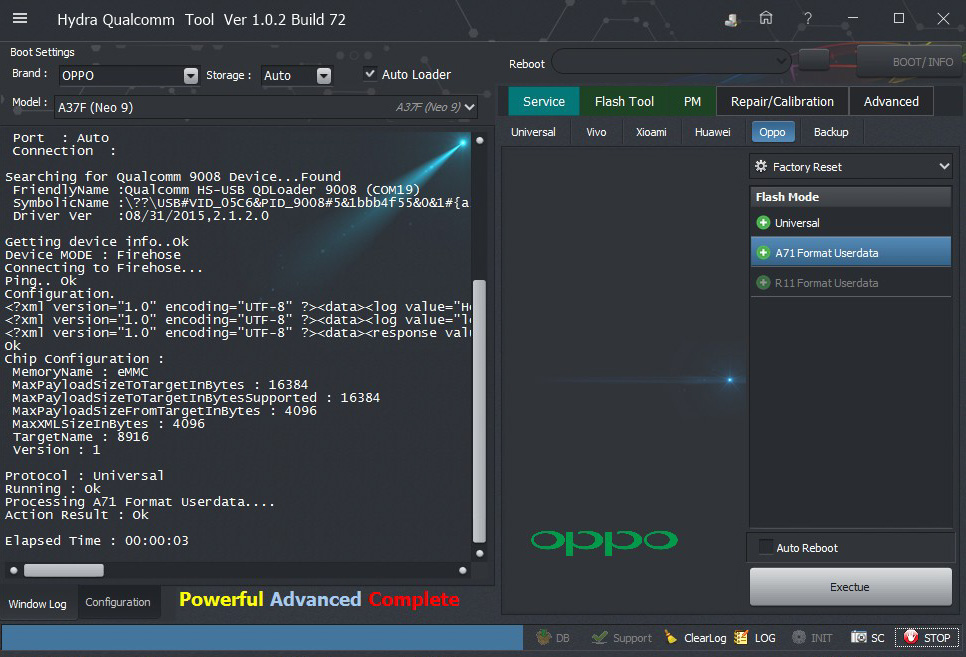Click the SC camera screenshot icon
966x657 pixels.
858,637
